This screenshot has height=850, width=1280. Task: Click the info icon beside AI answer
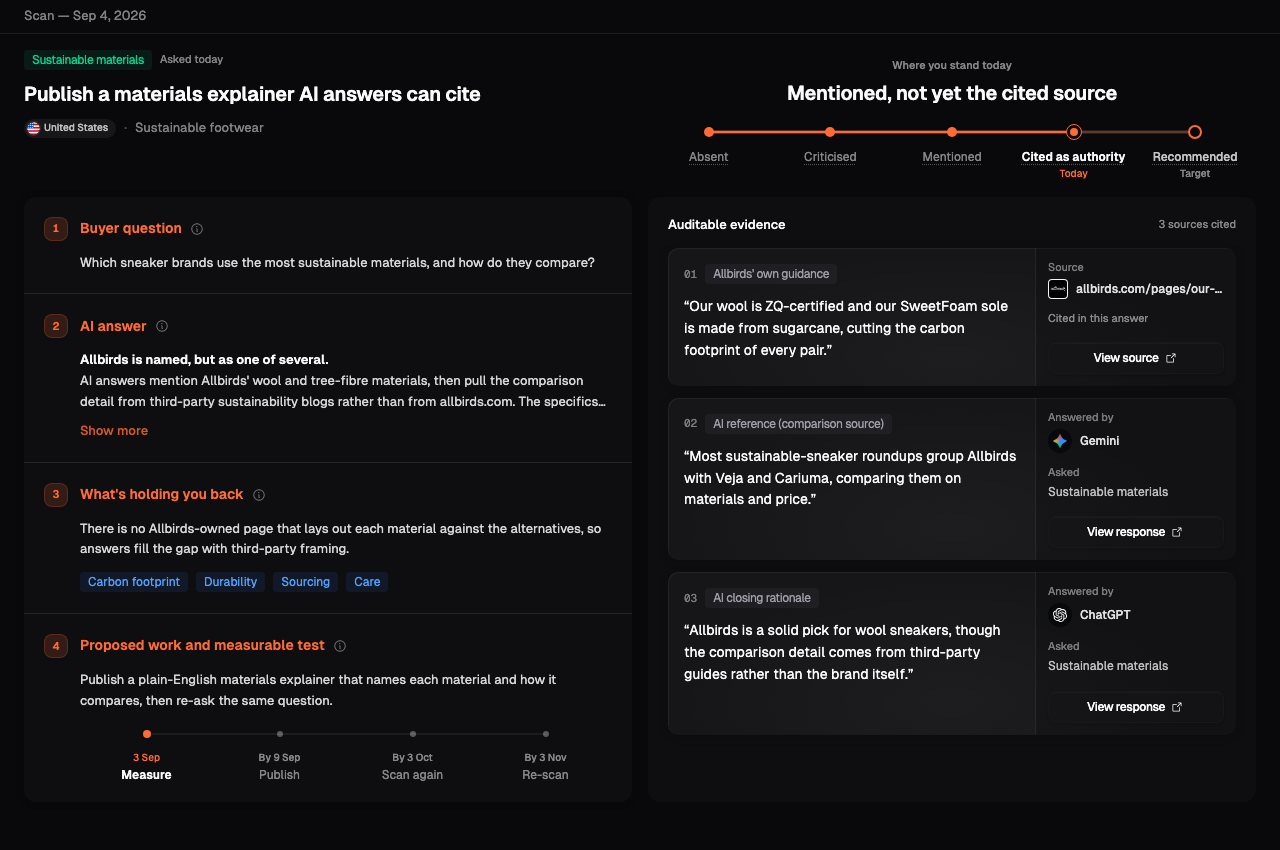point(162,326)
